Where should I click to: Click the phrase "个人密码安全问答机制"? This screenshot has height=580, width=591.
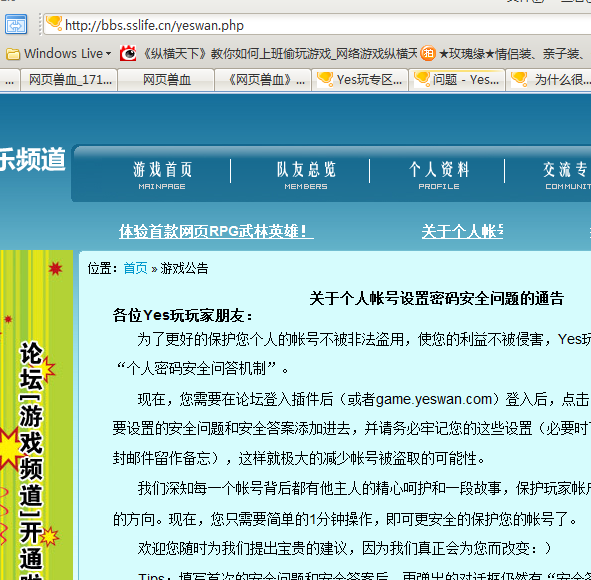(196, 369)
